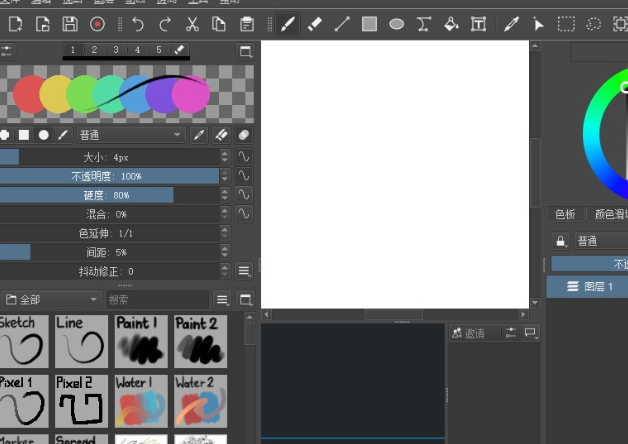
Task: Open chat options menu next to 邀请
Action: [x=531, y=333]
